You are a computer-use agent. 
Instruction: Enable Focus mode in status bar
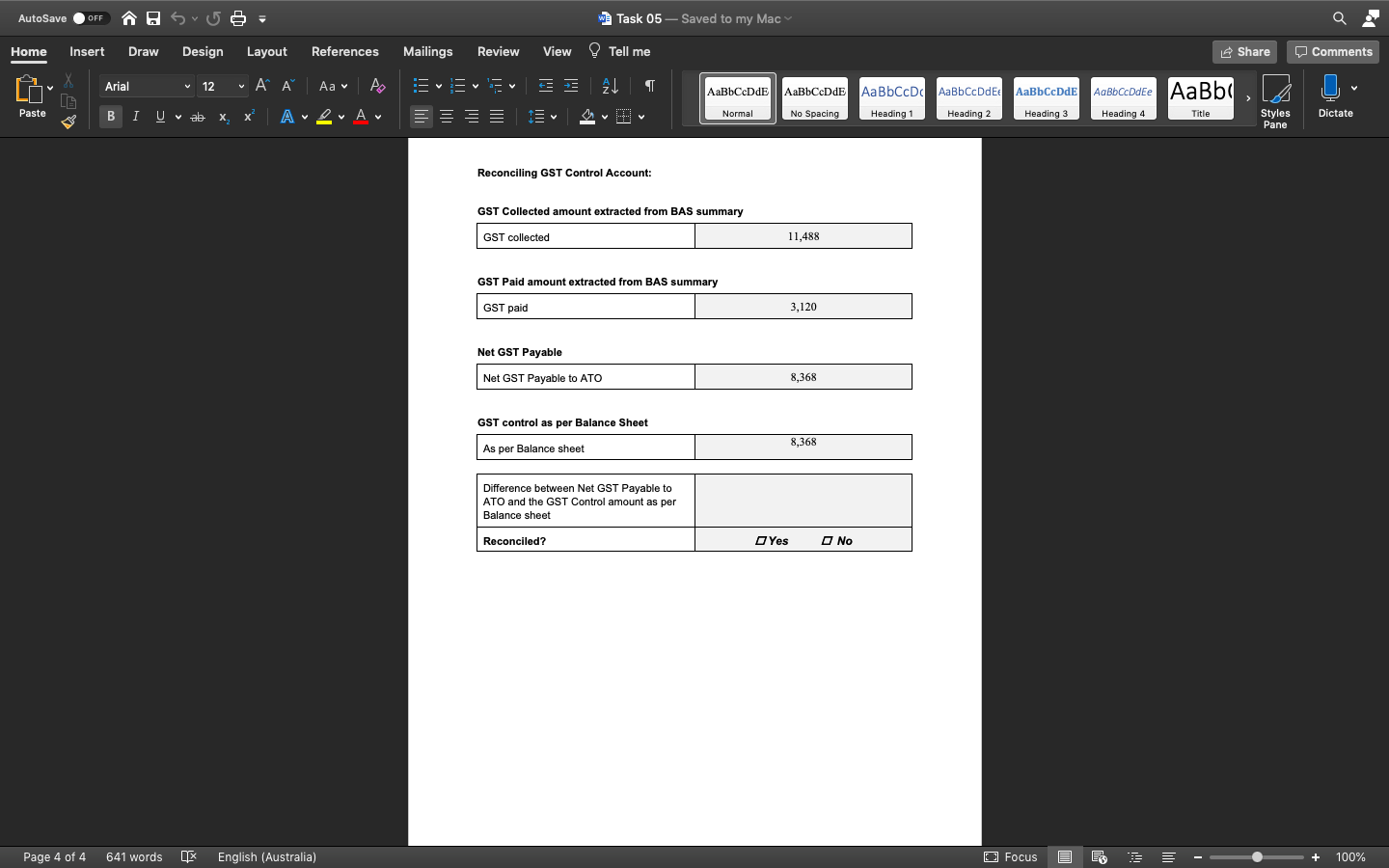click(x=1011, y=856)
